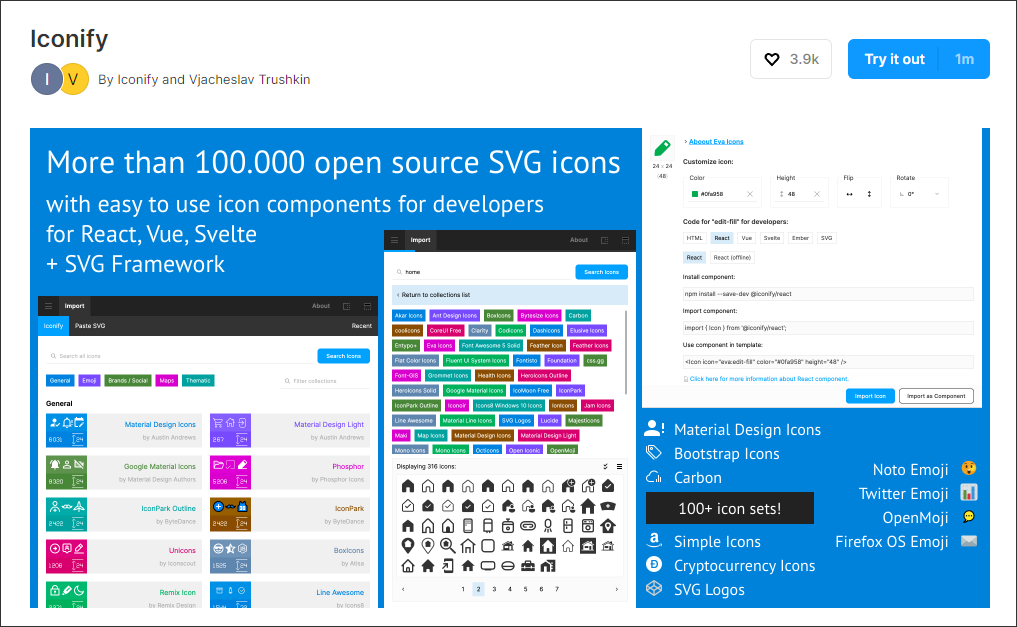Click the Use component in template field

(x=828, y=362)
